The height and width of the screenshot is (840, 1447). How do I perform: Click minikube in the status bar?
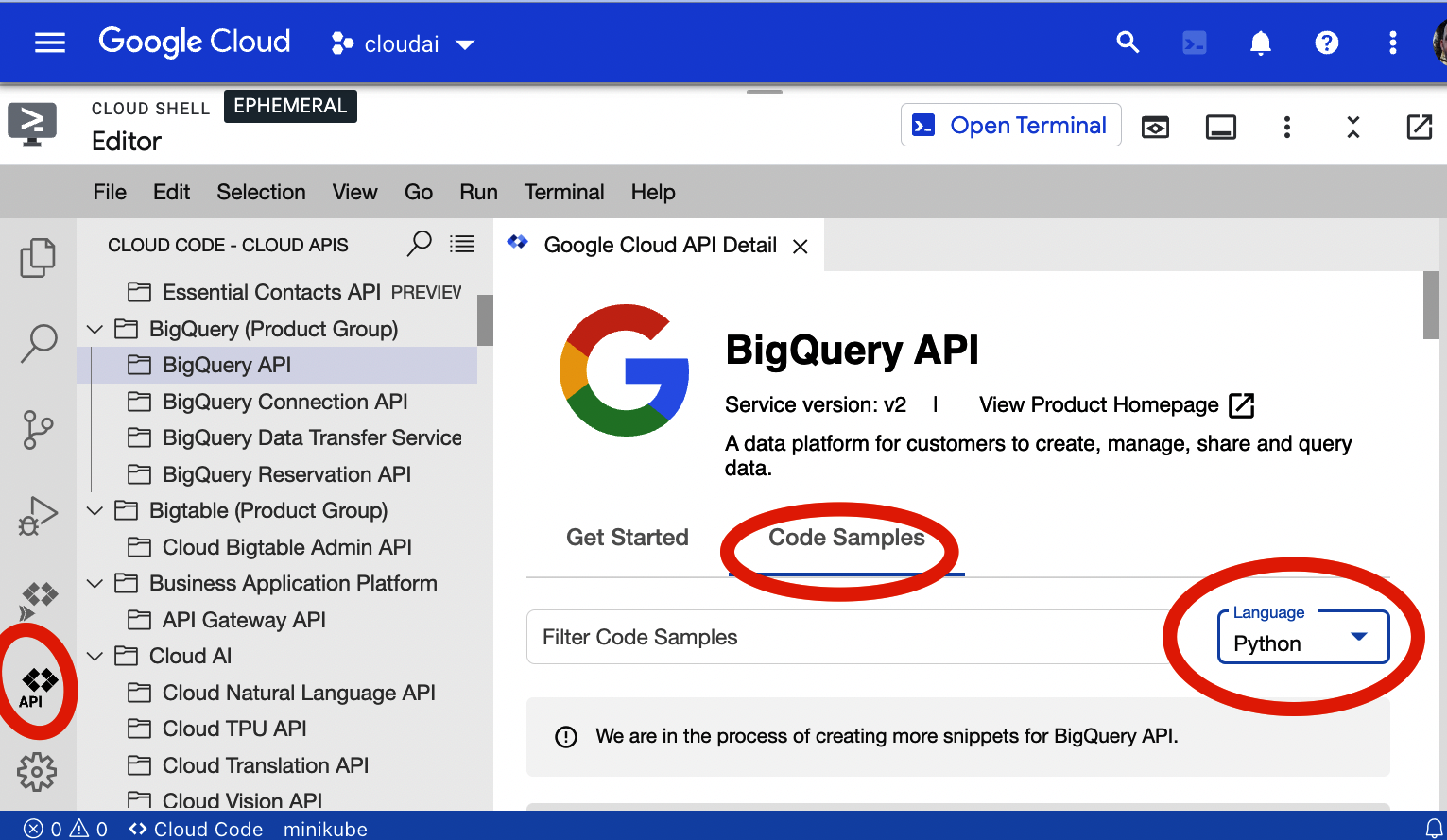[325, 829]
